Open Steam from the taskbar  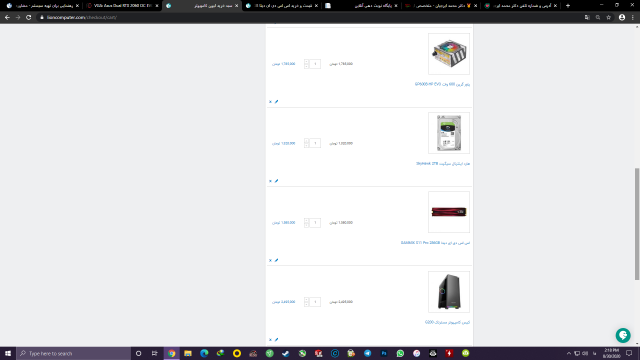coord(286,353)
